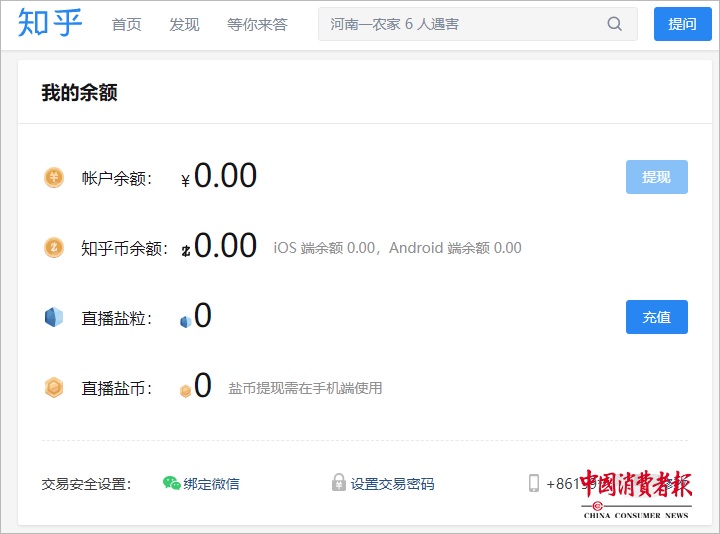Focus the search box with 河南一农家 text

(460, 24)
